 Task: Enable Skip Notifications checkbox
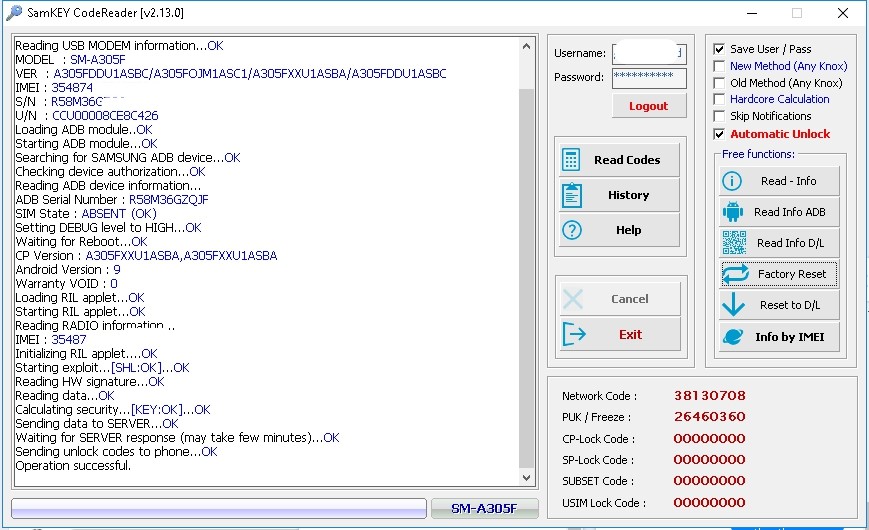(719, 116)
